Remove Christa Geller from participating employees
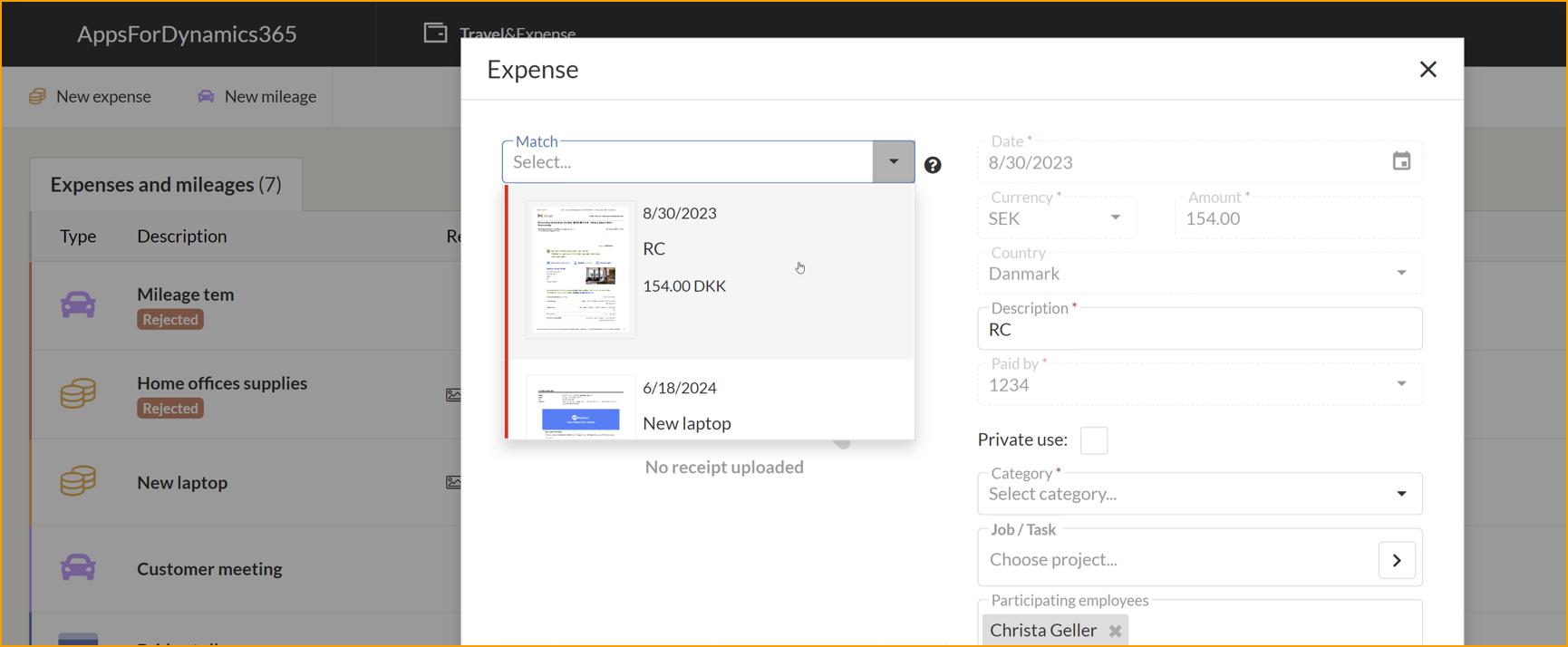This screenshot has height=647, width=1568. [x=1116, y=631]
